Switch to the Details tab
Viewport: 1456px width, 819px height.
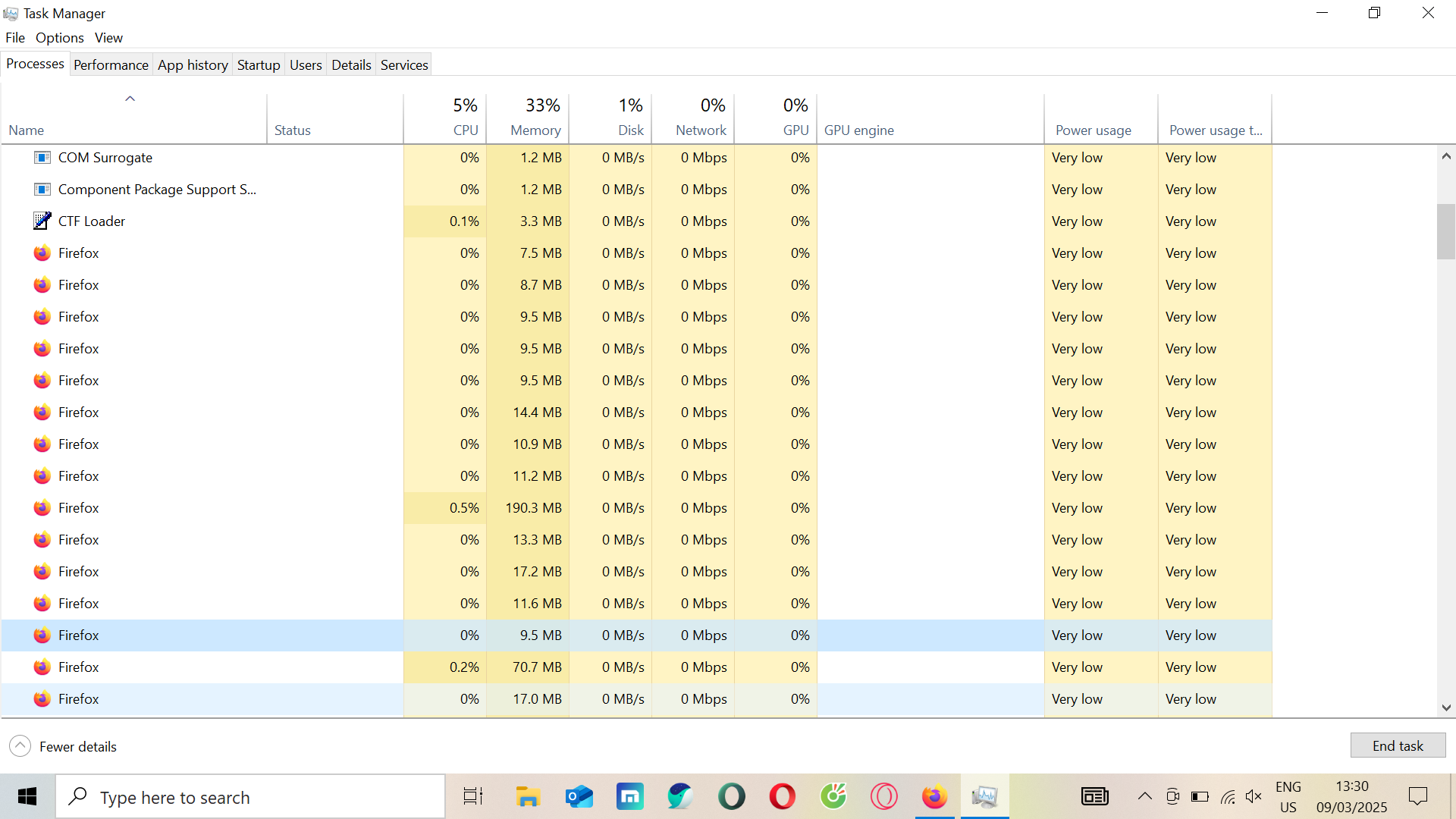[351, 65]
